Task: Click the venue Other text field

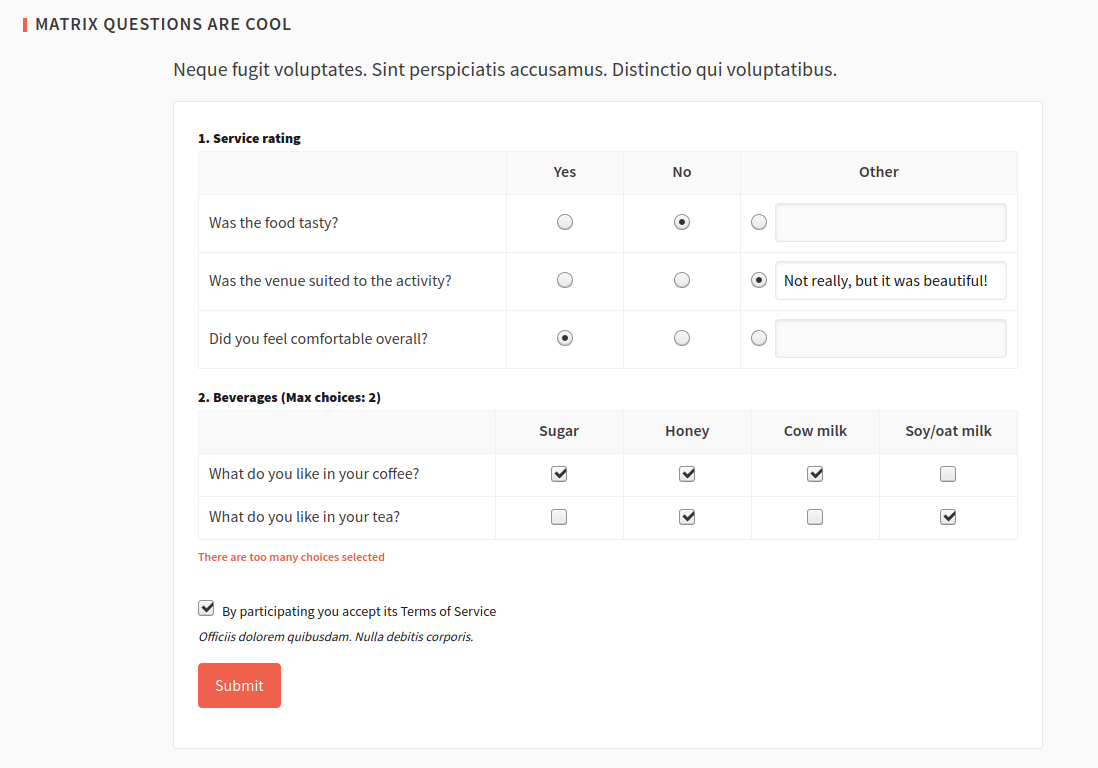Action: coord(890,281)
